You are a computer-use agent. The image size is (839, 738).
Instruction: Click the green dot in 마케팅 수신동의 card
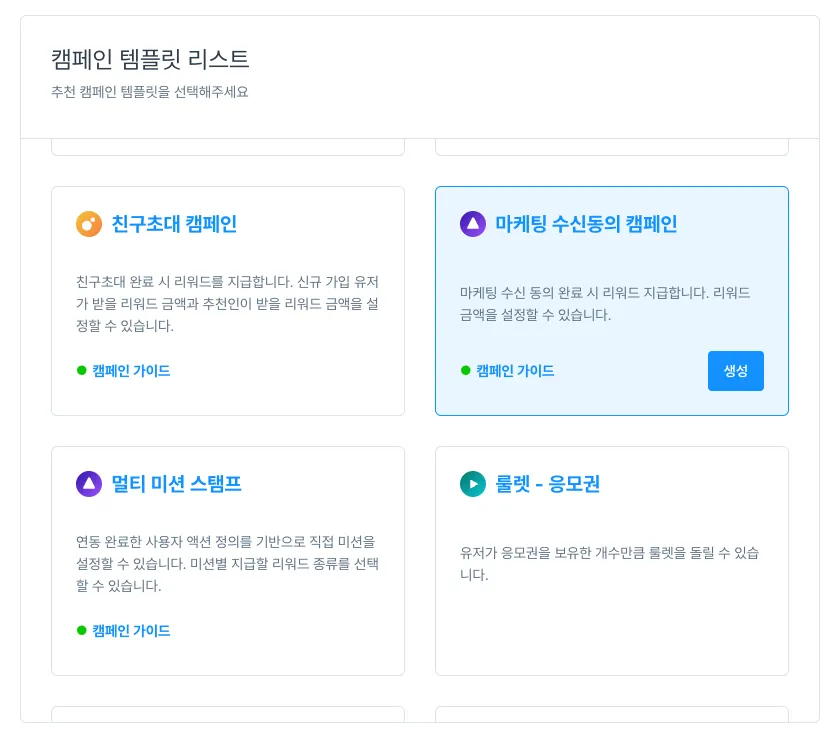pos(466,371)
